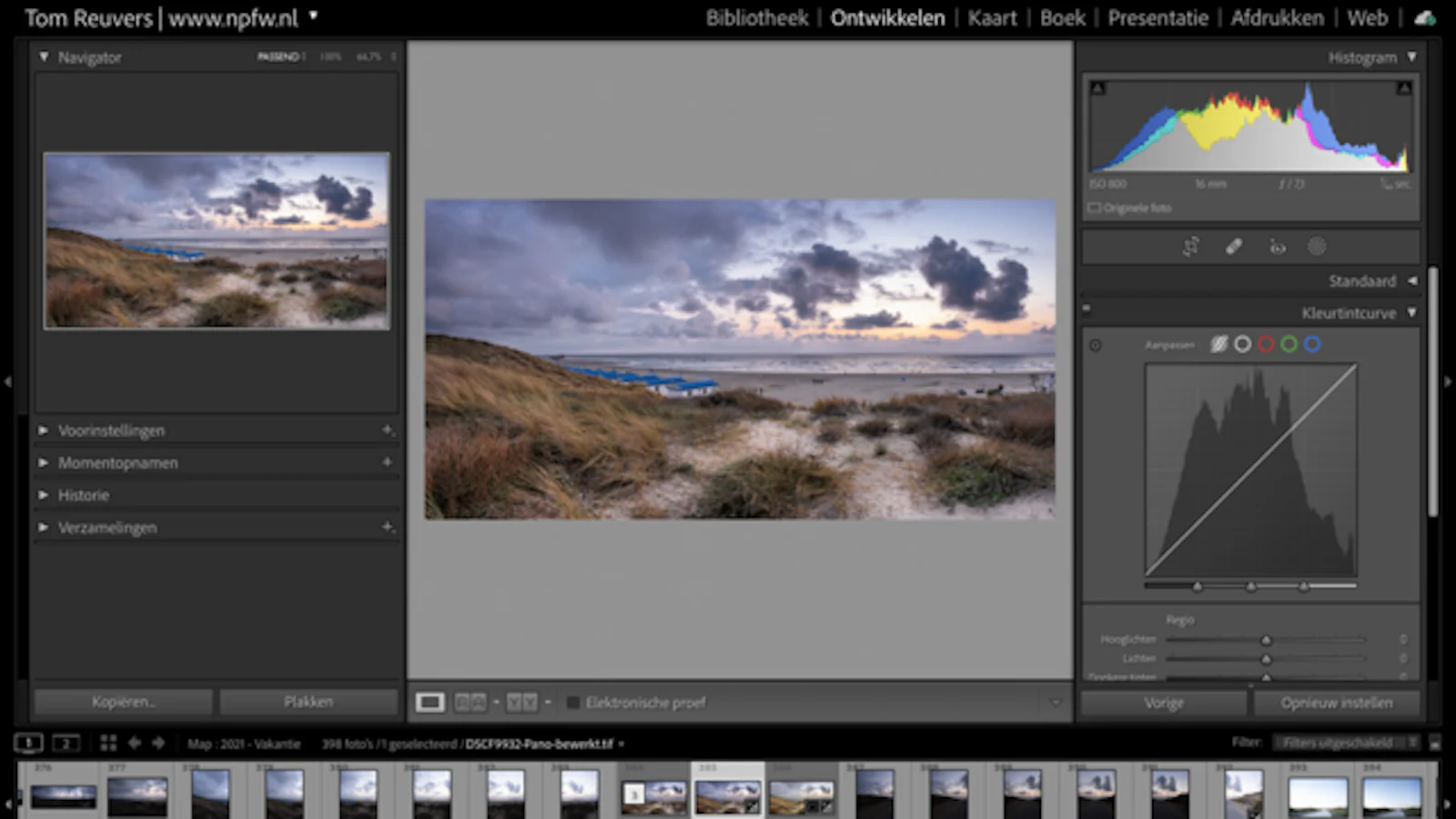Adjust the Hooglichten slider
Viewport: 1456px width, 819px height.
[x=1266, y=640]
